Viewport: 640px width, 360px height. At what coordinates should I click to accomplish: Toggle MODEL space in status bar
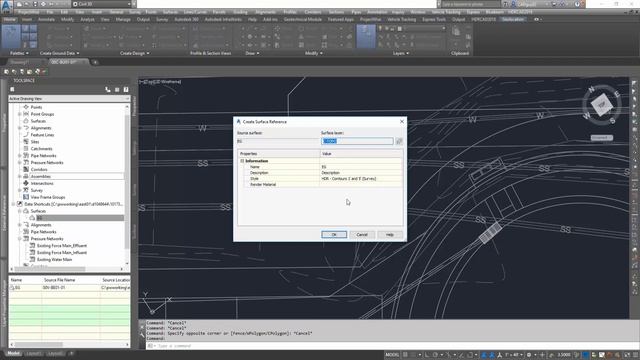point(392,355)
